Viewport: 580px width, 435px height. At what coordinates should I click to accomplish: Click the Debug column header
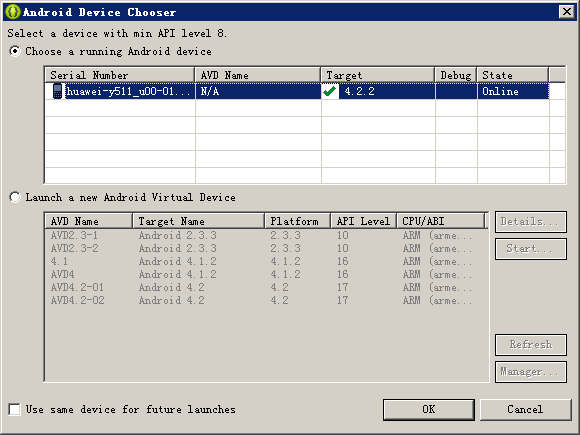click(456, 75)
